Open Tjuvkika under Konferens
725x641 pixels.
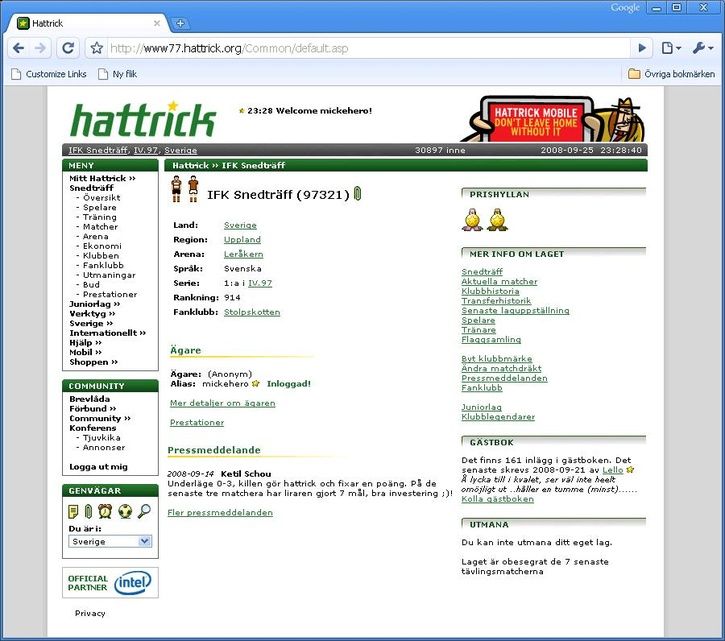[x=101, y=438]
